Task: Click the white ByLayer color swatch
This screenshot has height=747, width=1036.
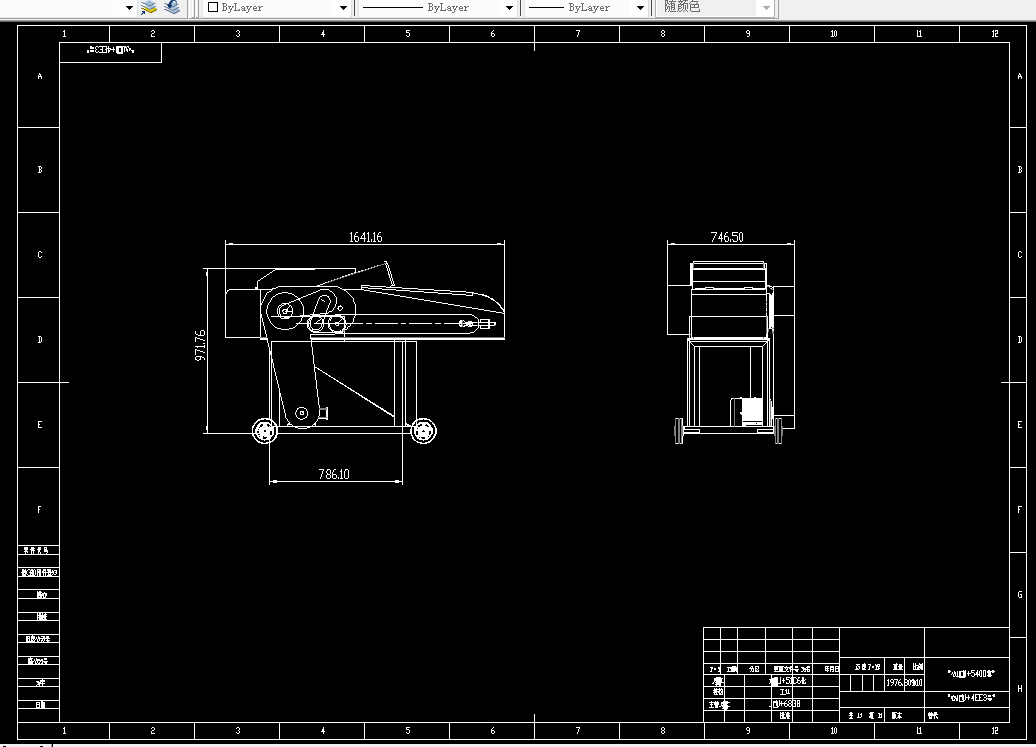Action: coord(213,7)
